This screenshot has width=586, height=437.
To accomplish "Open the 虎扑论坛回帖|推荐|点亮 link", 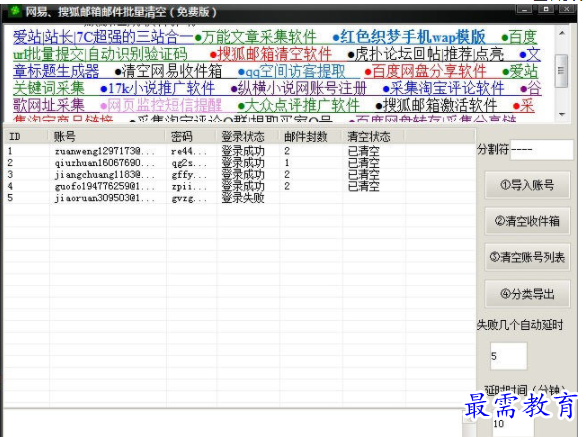I will tap(426, 54).
